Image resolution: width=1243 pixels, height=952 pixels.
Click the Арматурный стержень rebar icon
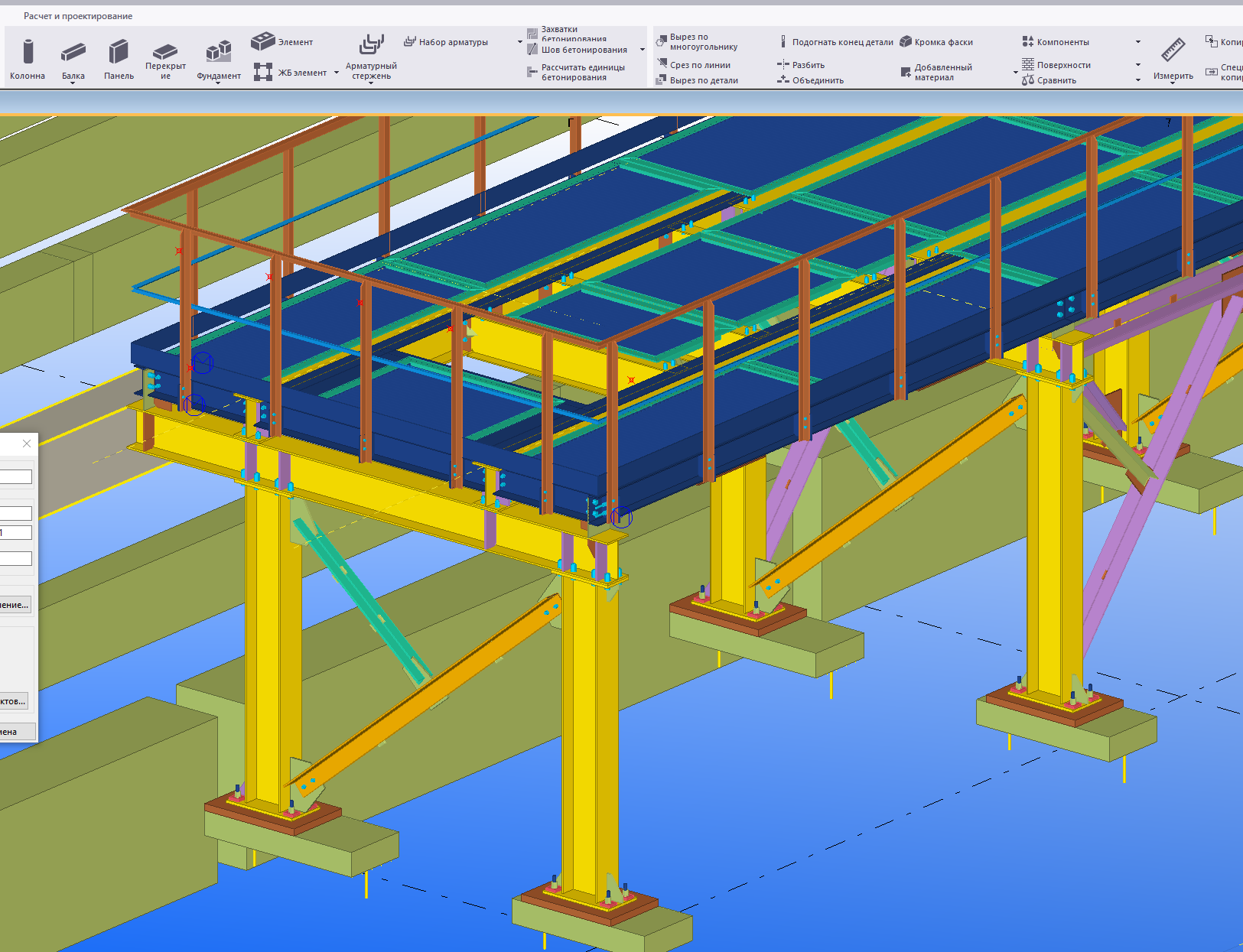371,44
